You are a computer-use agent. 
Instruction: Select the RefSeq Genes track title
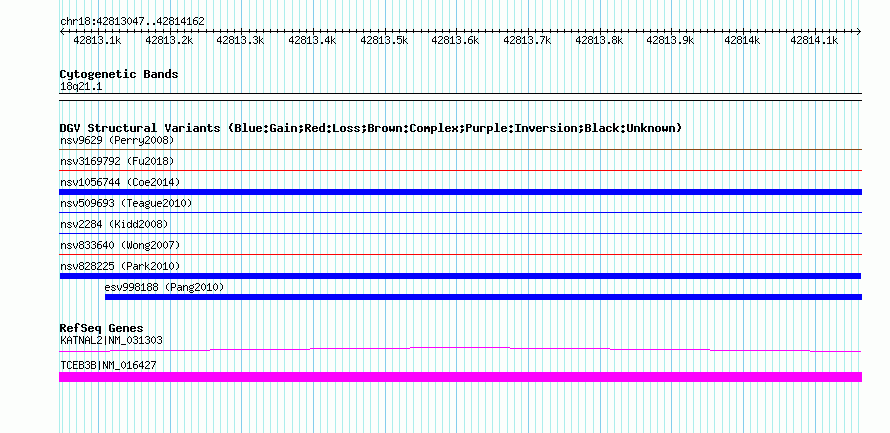pos(101,329)
